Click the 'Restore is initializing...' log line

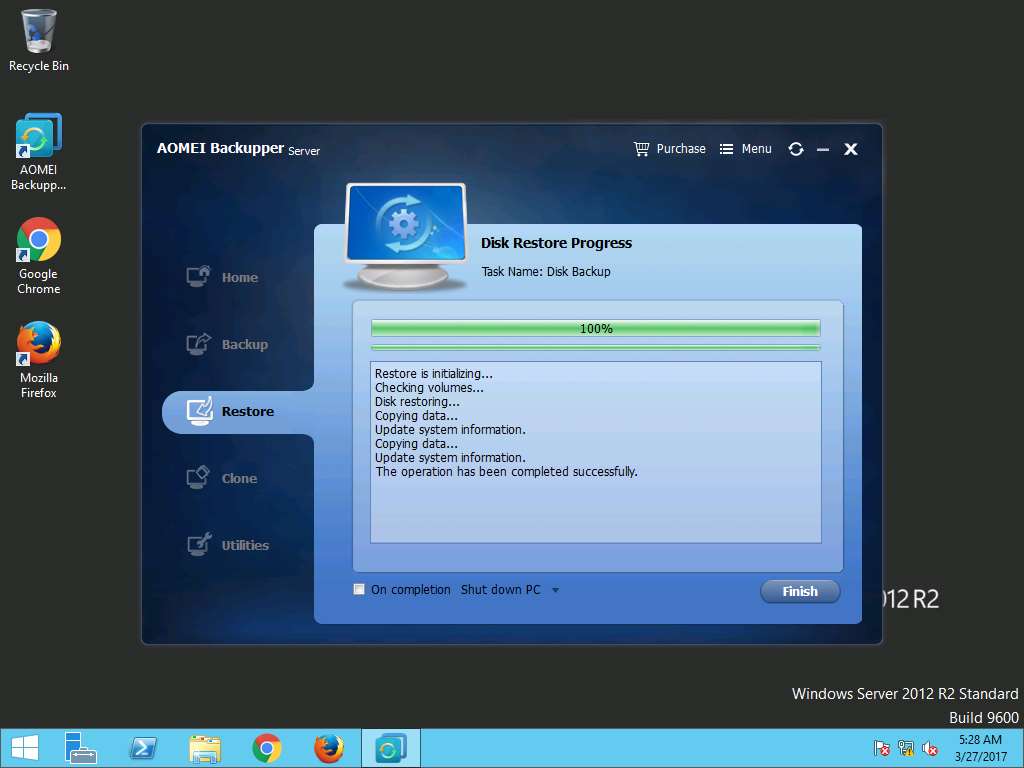[x=434, y=374]
